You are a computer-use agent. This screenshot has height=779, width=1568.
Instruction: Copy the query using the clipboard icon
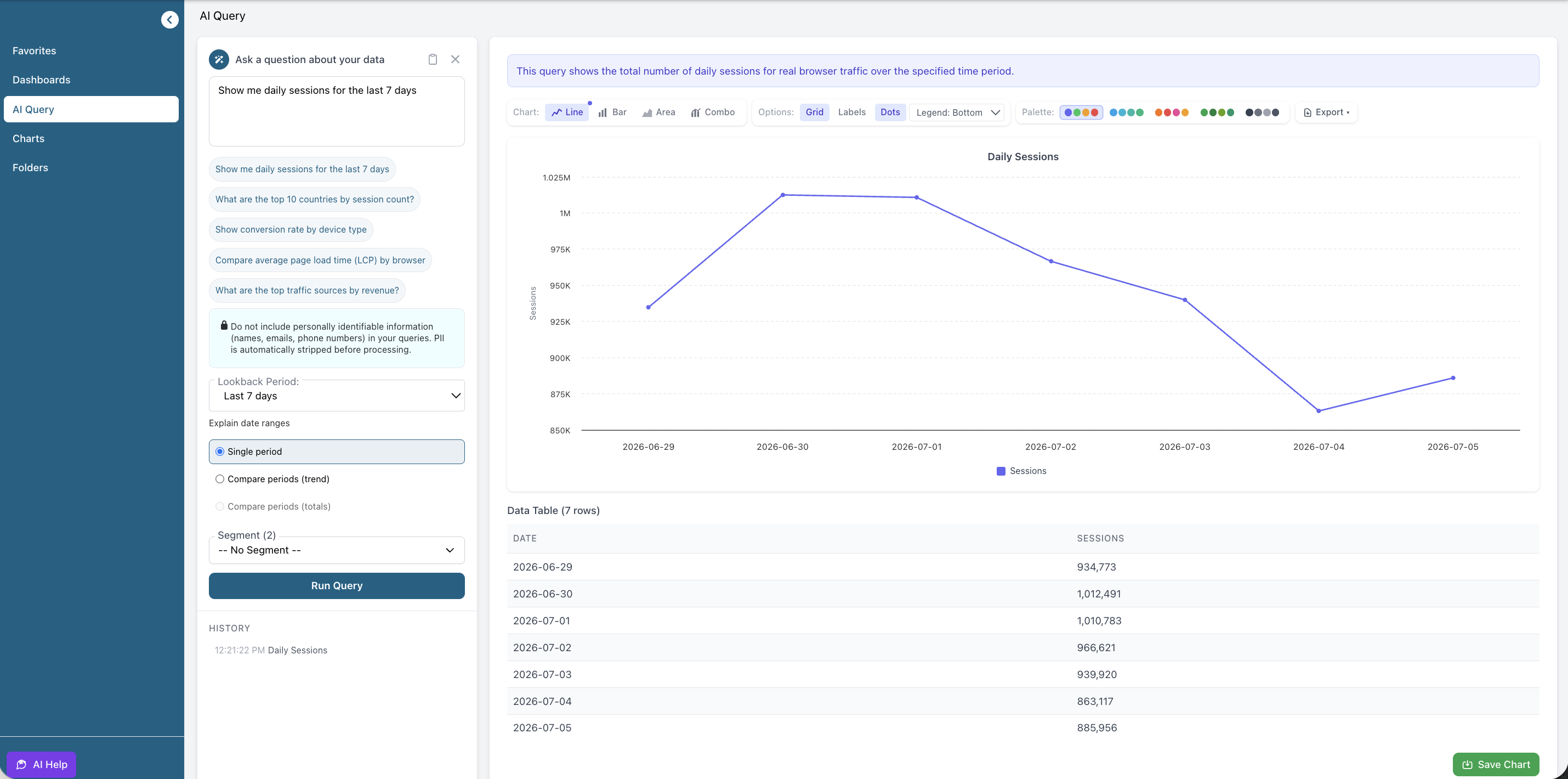433,59
